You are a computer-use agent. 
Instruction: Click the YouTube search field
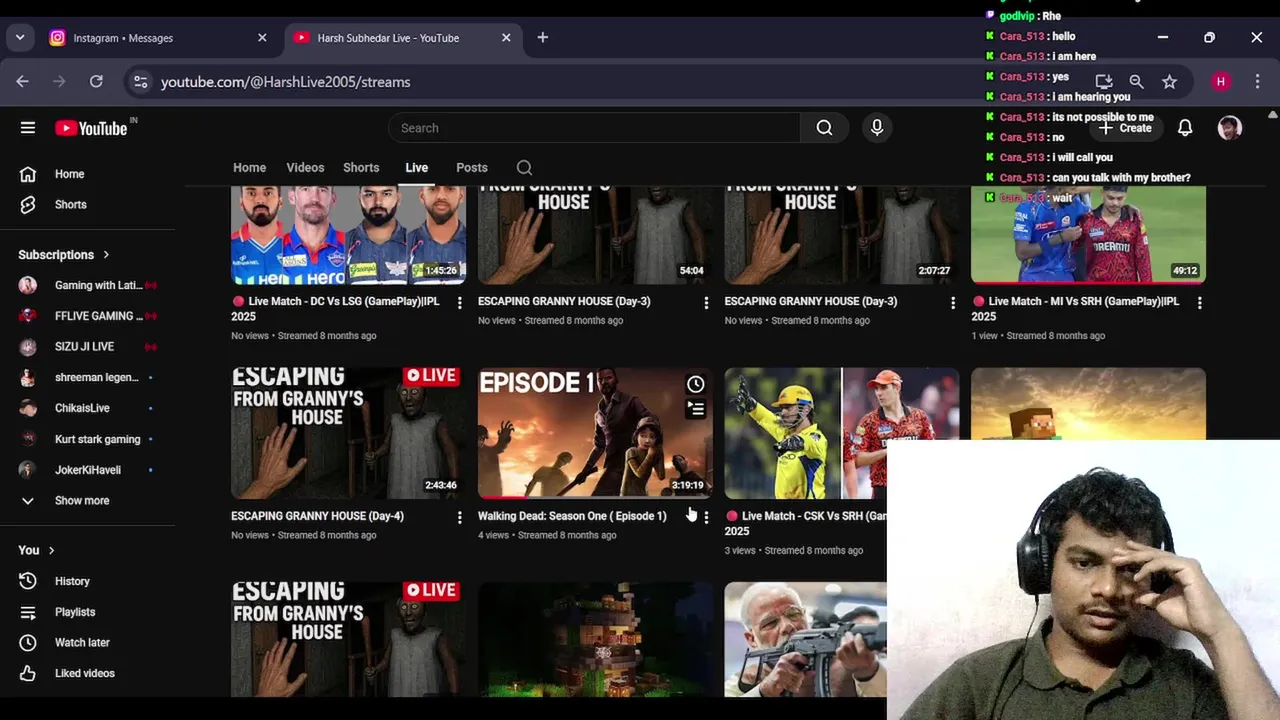[x=594, y=128]
